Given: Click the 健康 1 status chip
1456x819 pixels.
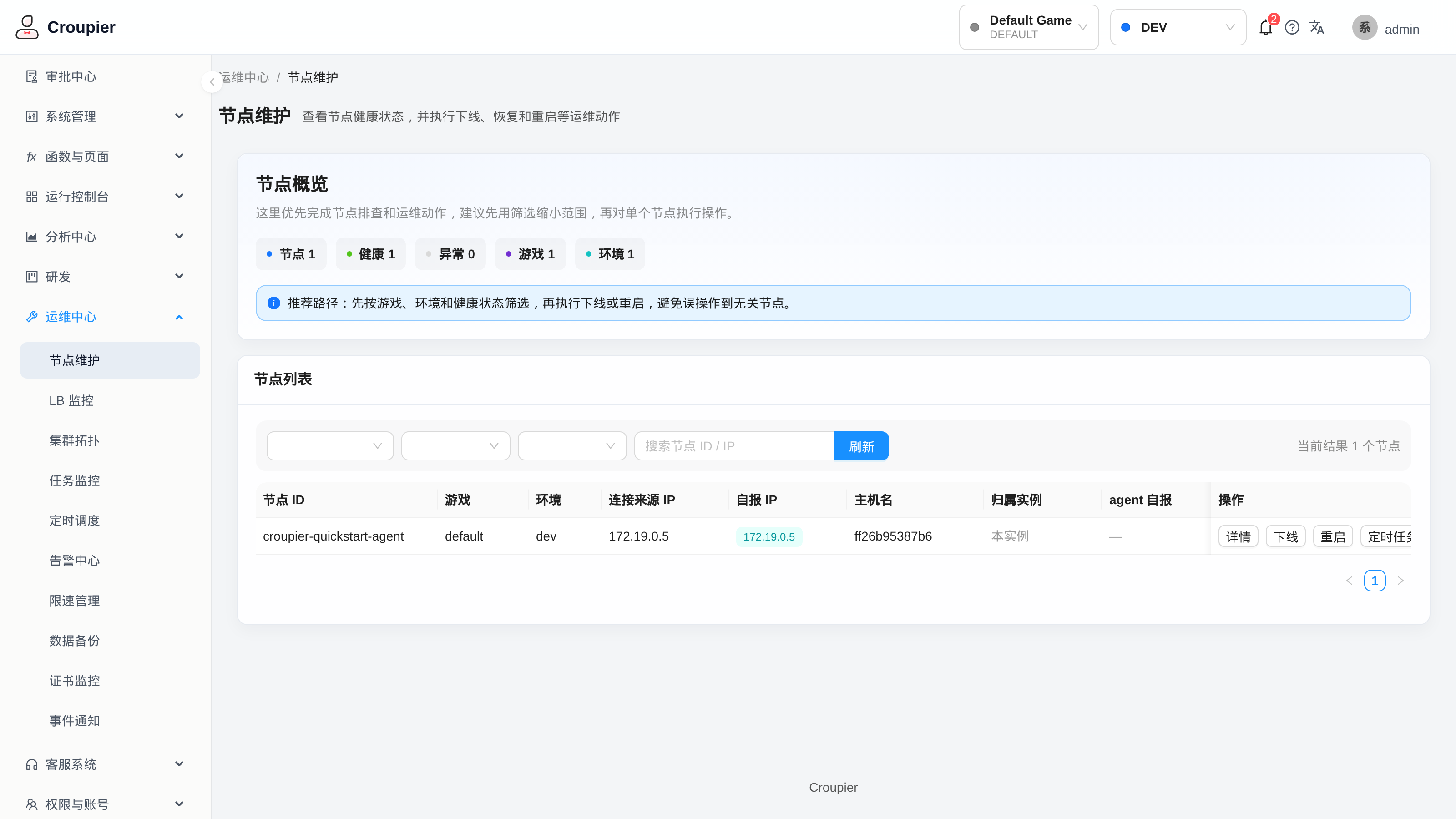Looking at the screenshot, I should pyautogui.click(x=371, y=254).
